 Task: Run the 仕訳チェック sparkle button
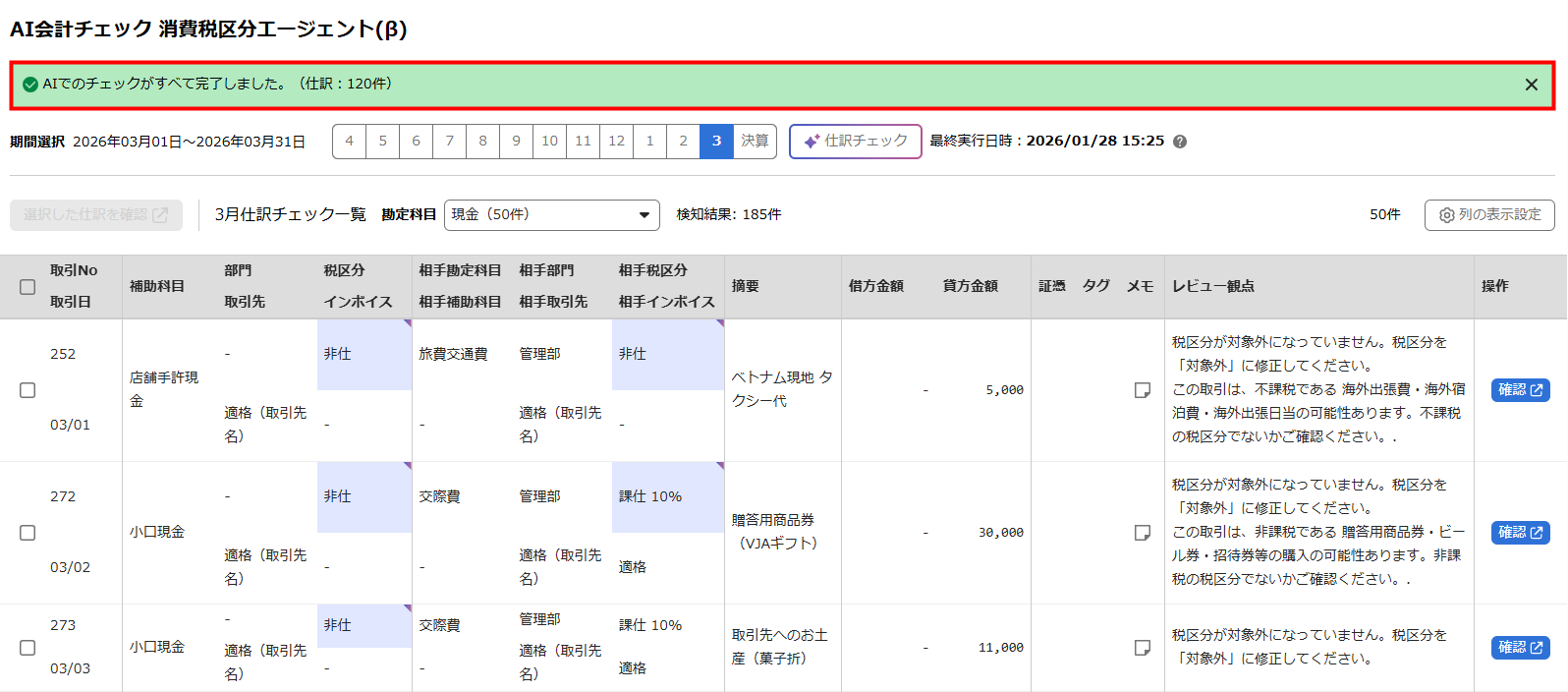[855, 142]
